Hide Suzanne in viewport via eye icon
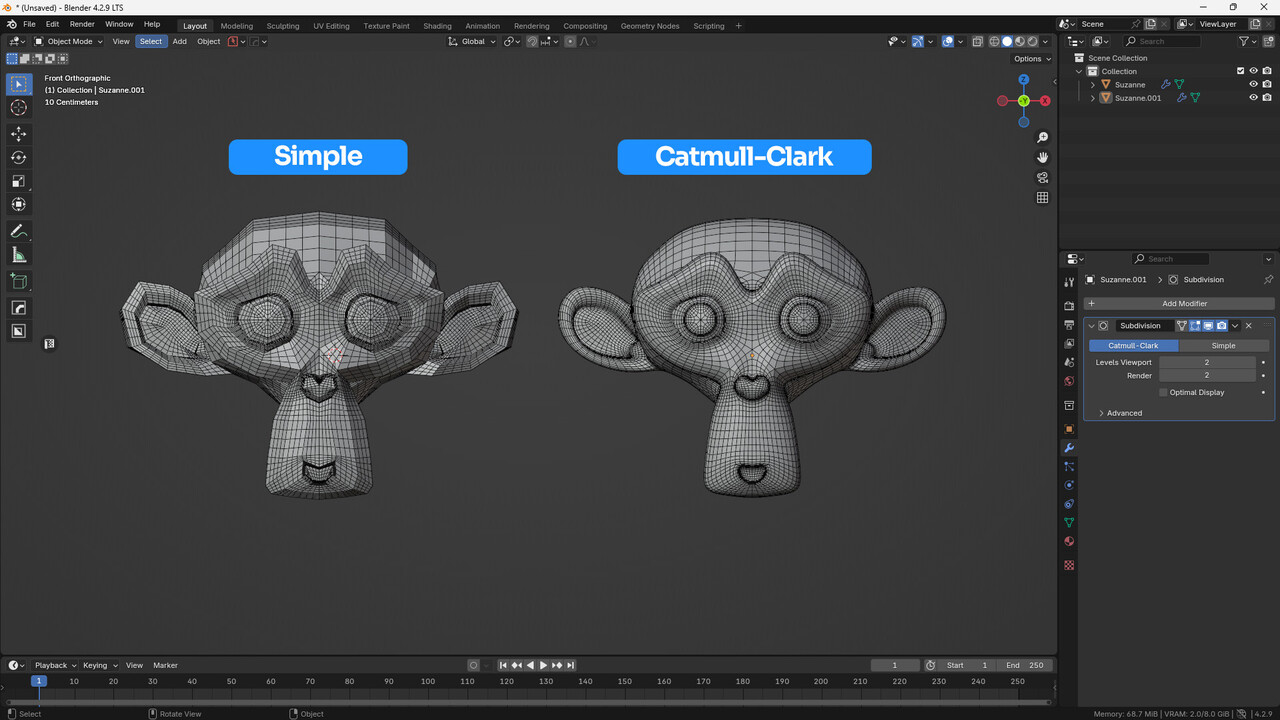The width and height of the screenshot is (1280, 720). (1253, 84)
